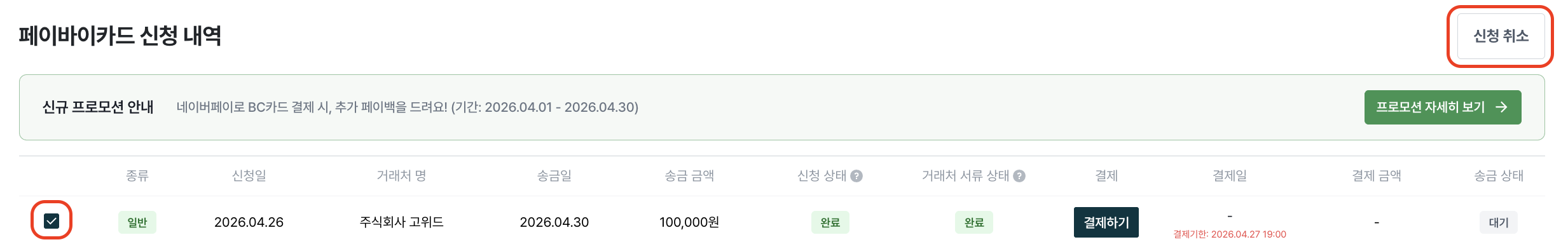Click the 송금일 column header
1568x249 pixels.
pos(554,176)
